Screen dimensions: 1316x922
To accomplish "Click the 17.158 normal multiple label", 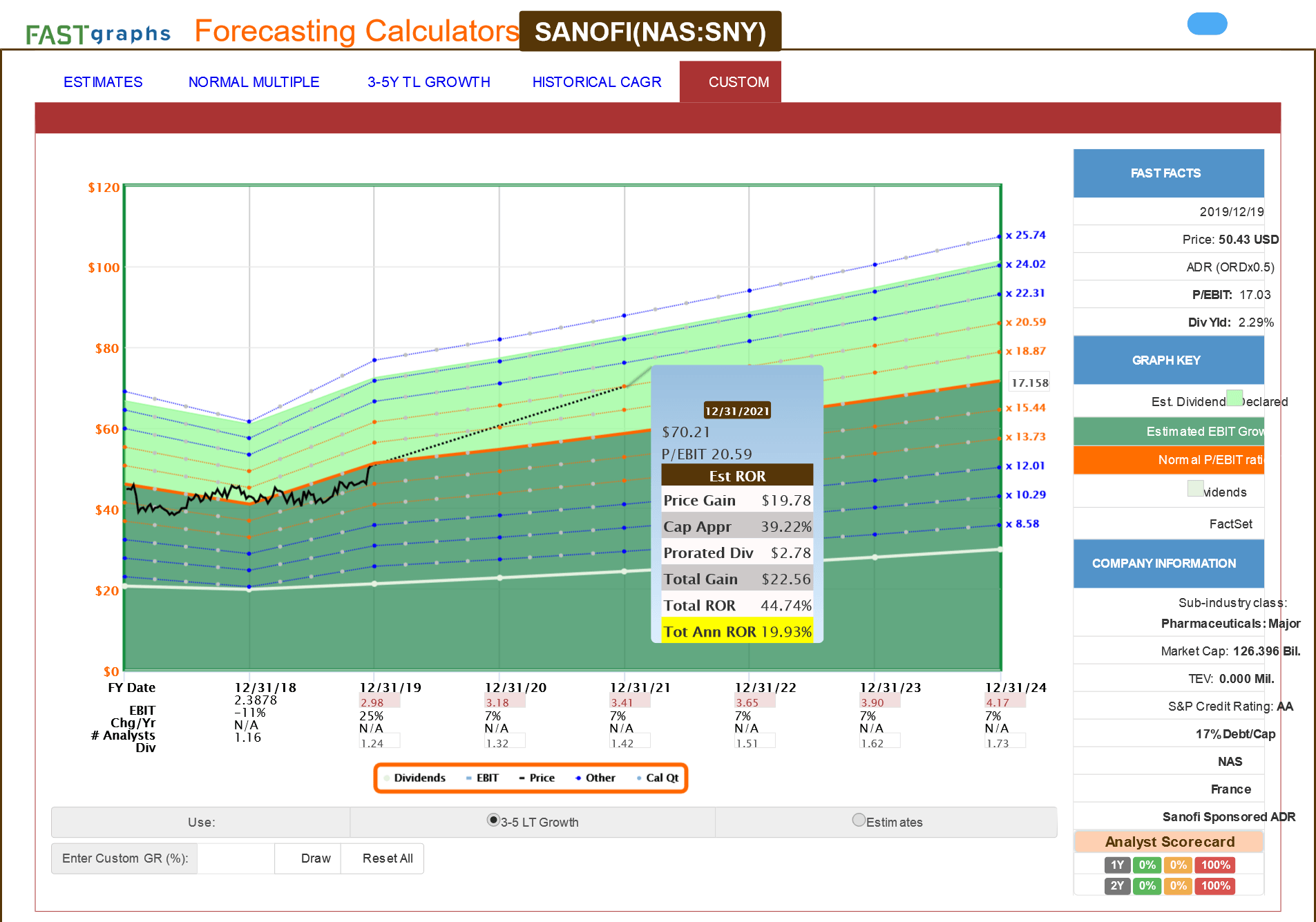I will 1030,383.
